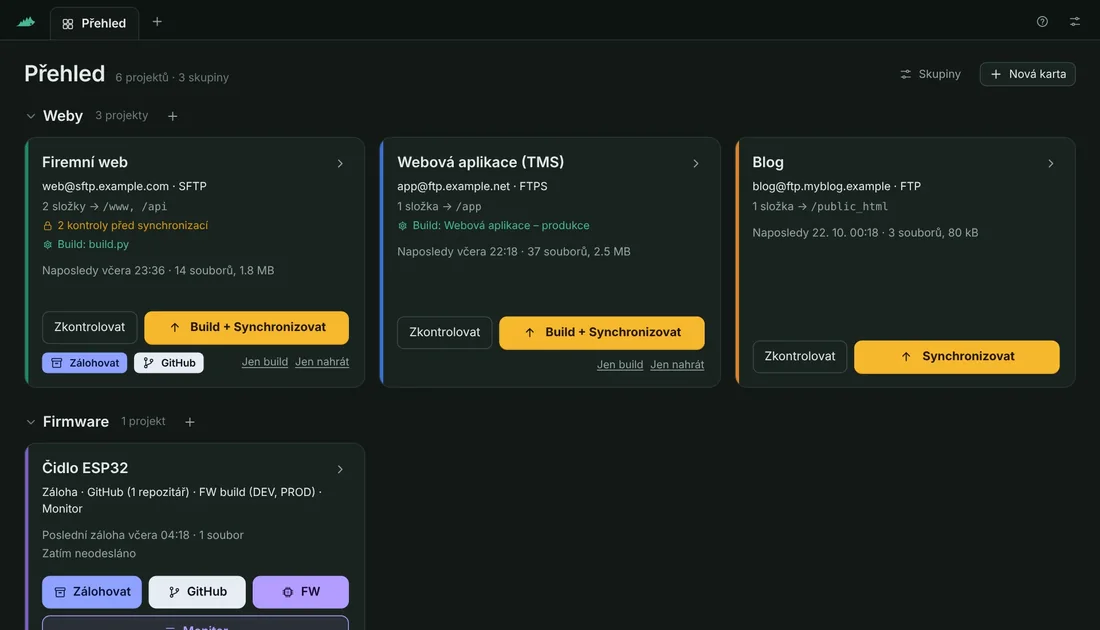Collapse the Firmware group chevron

coord(30,422)
